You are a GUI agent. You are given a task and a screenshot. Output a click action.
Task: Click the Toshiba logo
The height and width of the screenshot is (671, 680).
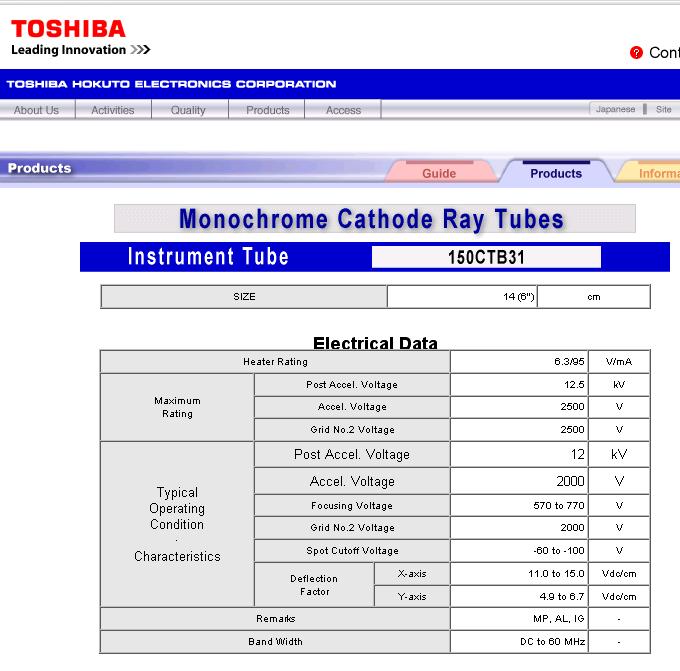click(68, 29)
